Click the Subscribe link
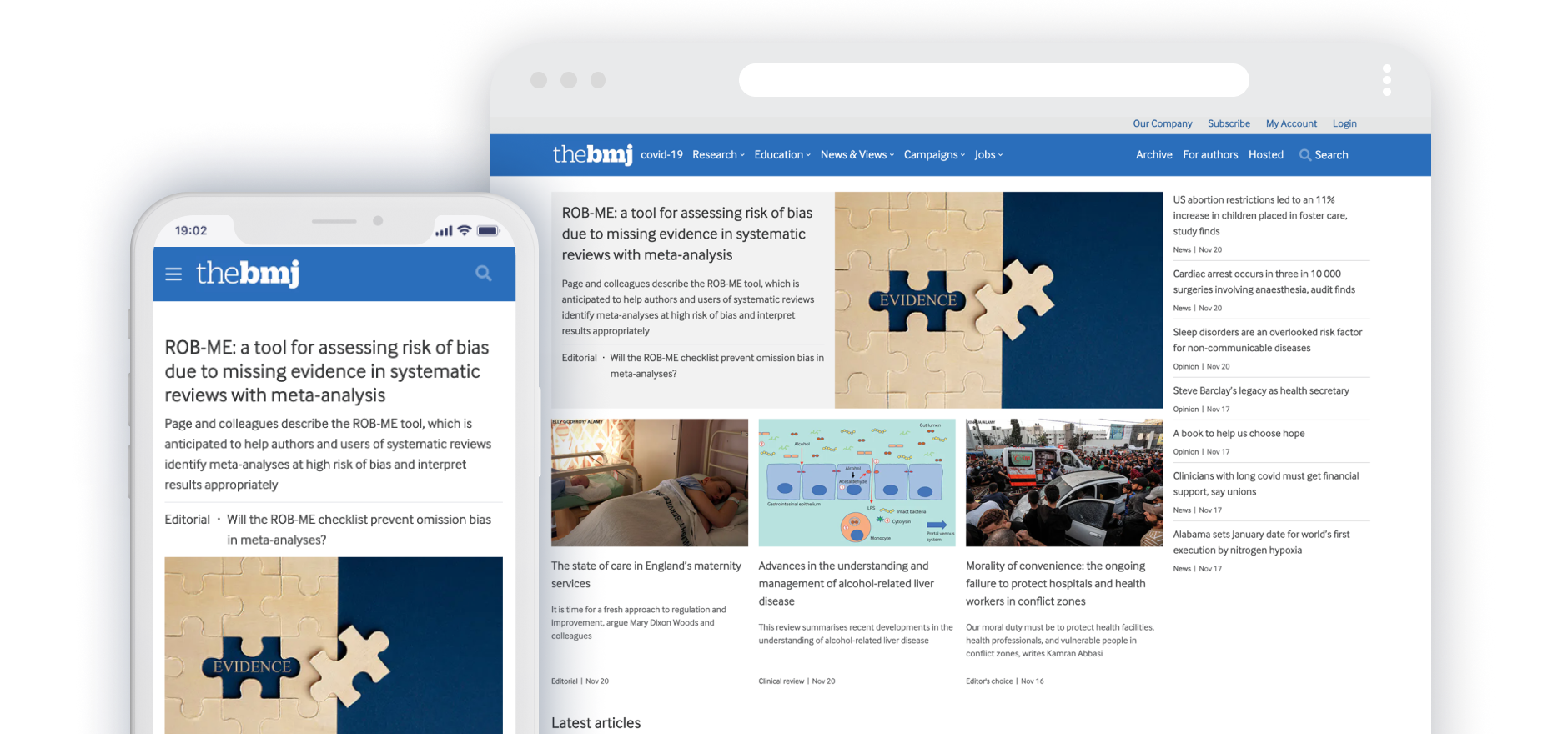1568x734 pixels. (1229, 123)
